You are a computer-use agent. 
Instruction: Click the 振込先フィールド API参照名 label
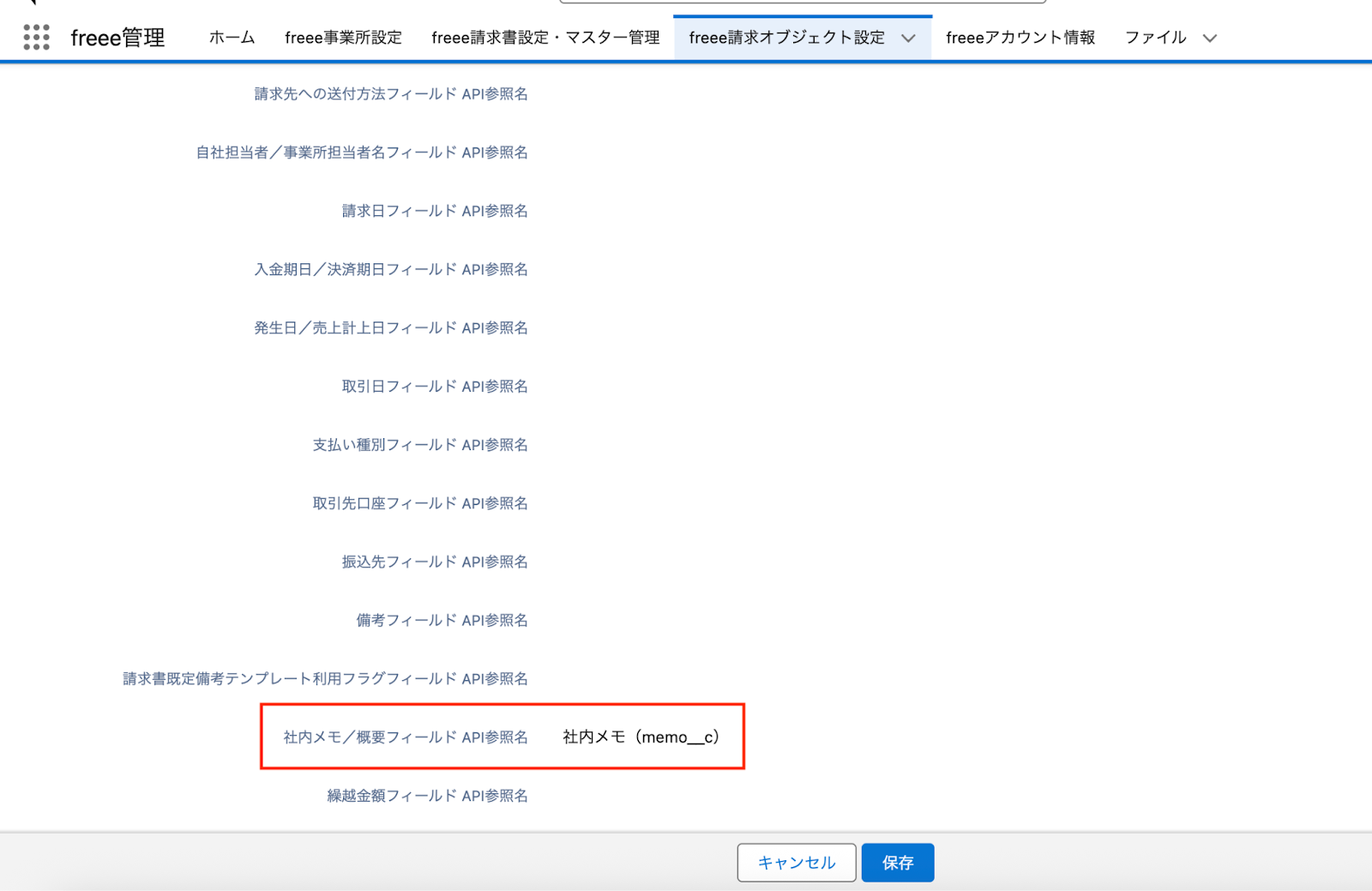point(435,562)
